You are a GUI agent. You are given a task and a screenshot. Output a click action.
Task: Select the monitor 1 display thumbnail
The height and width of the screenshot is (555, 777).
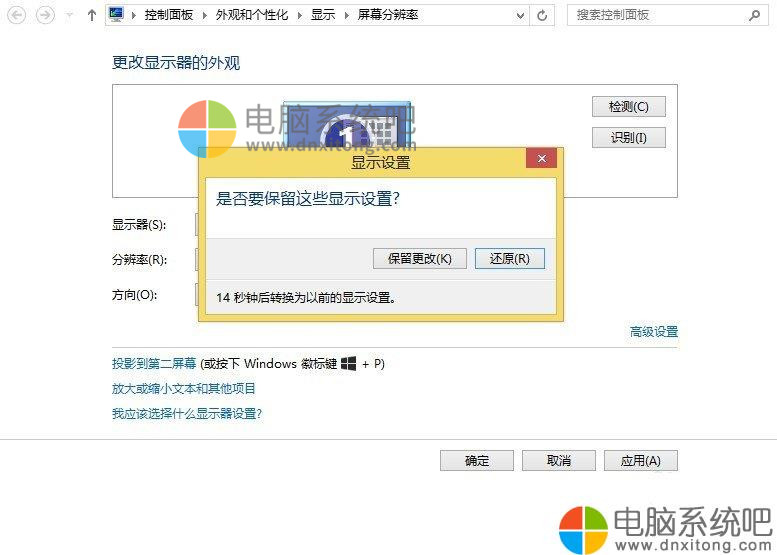pos(346,127)
